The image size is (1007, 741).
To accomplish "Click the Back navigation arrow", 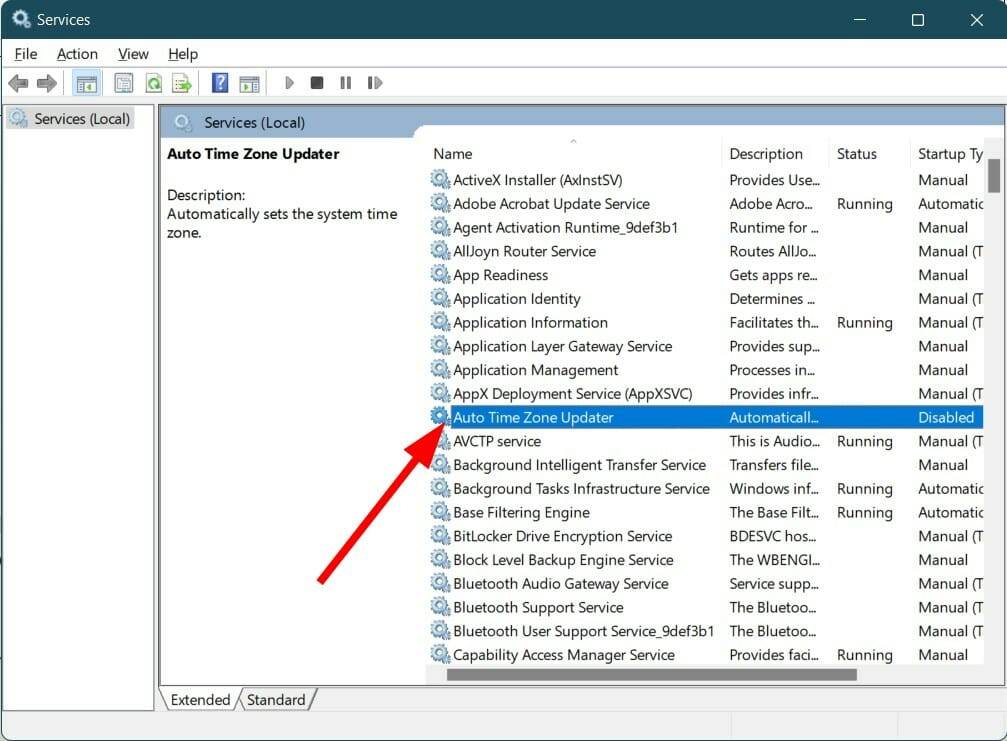I will point(18,83).
